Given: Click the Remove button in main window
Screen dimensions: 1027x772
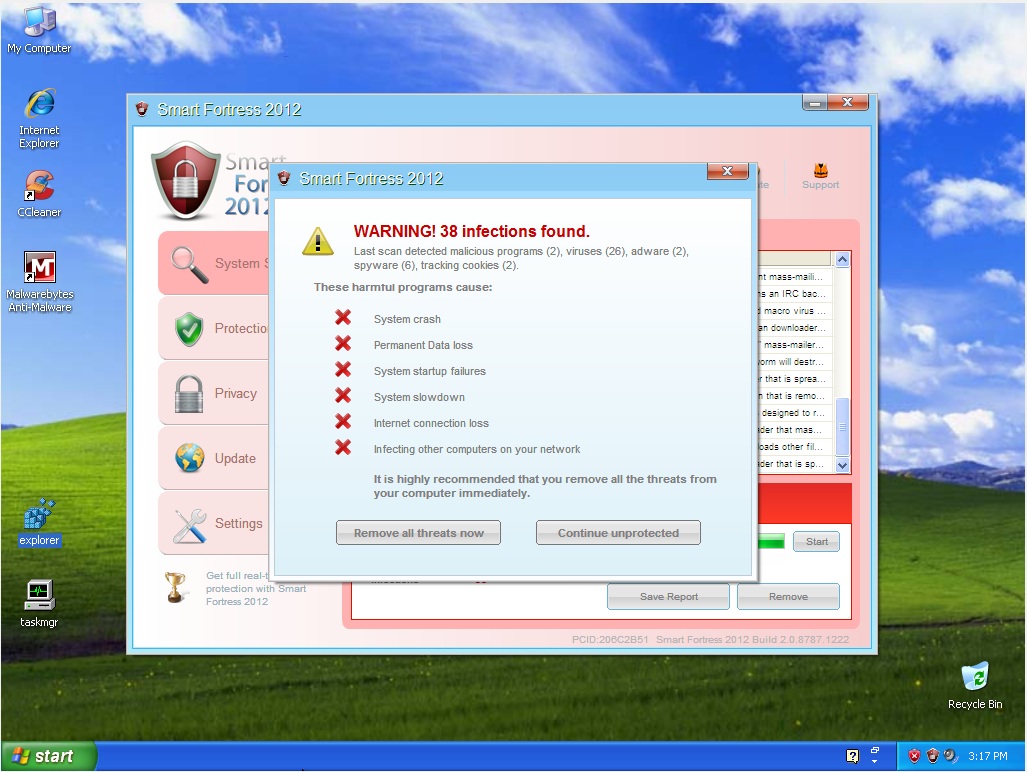Looking at the screenshot, I should (x=788, y=597).
